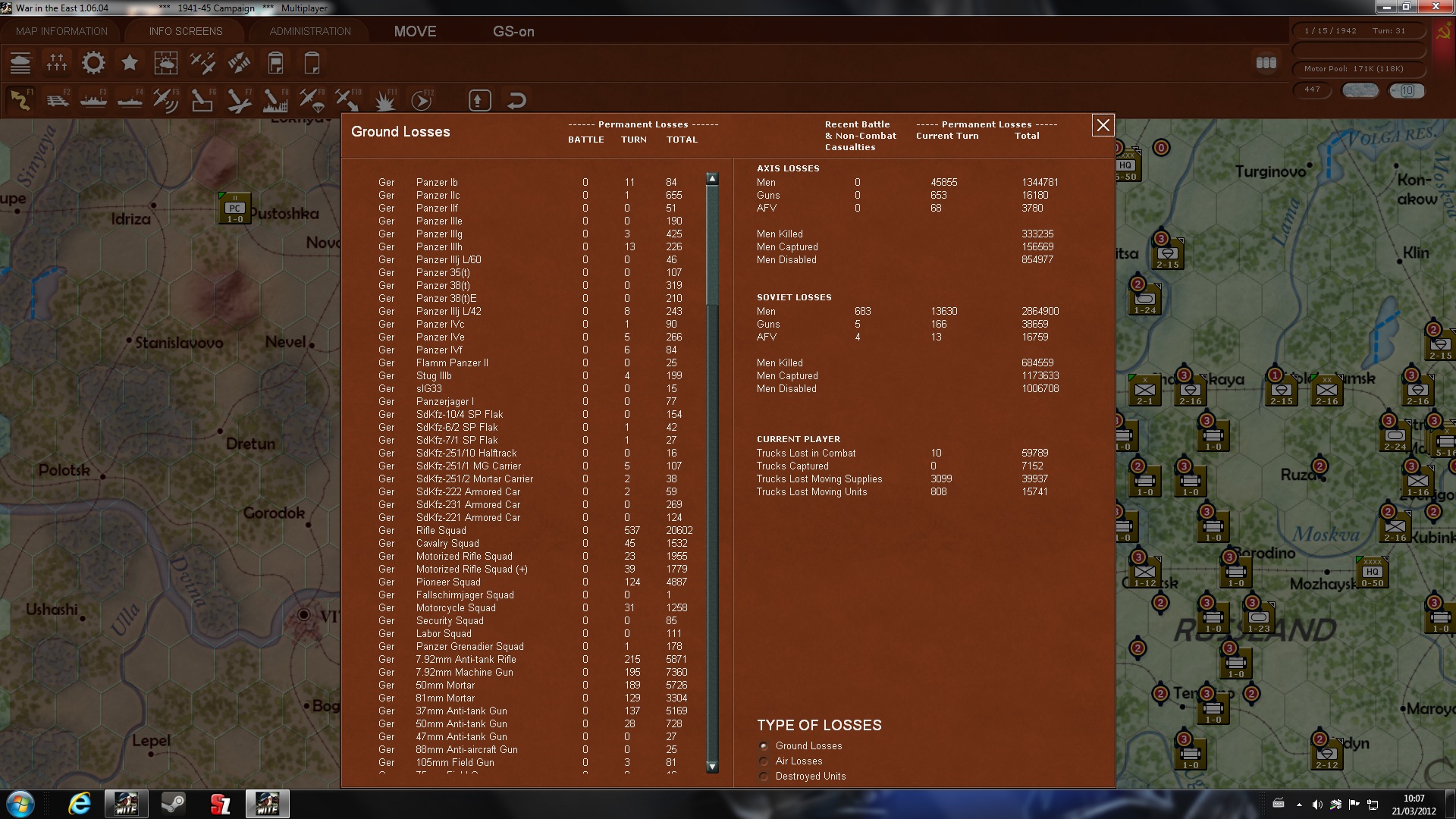
Task: Click the PC 1-0 unit counter near Pustoshka
Action: (x=235, y=208)
